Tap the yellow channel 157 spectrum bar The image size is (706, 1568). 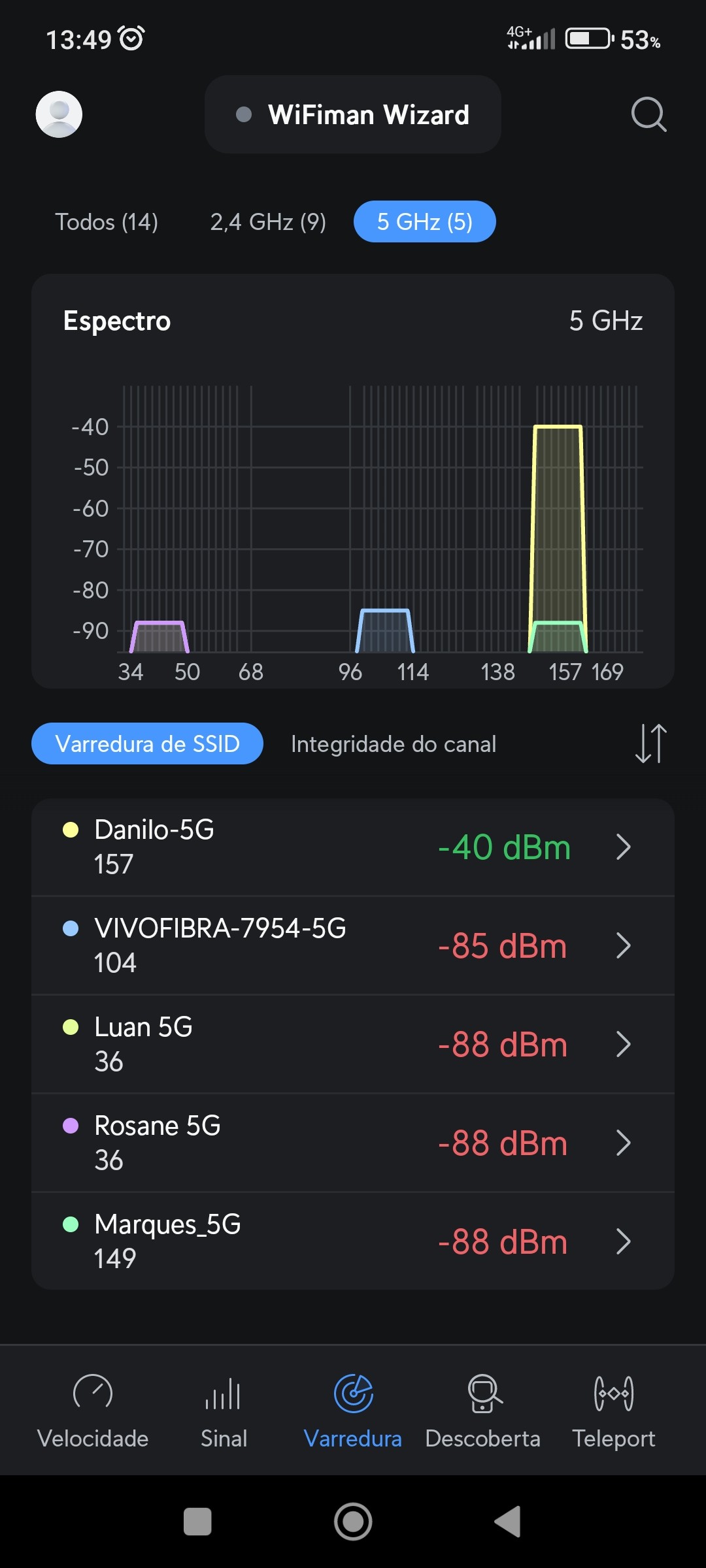coord(558,523)
